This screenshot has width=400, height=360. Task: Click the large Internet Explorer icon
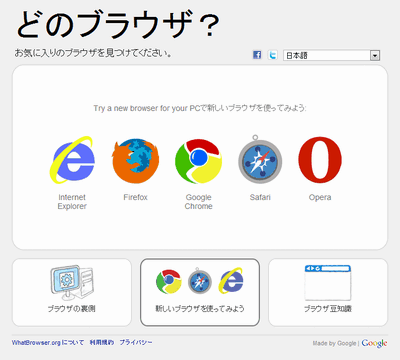click(72, 160)
